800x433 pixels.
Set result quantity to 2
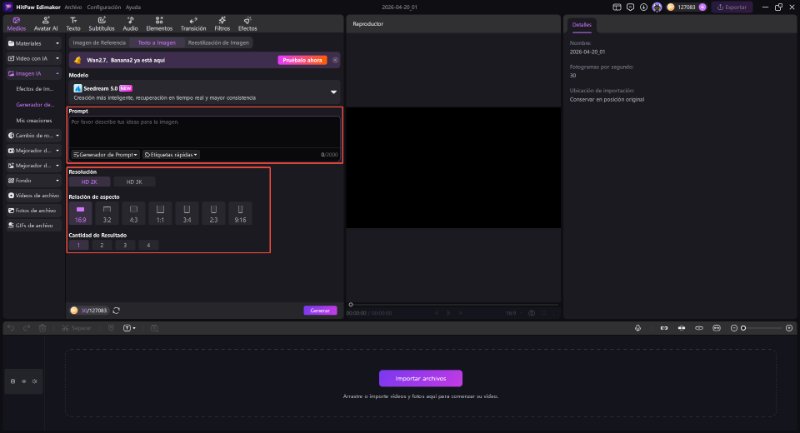pos(102,245)
